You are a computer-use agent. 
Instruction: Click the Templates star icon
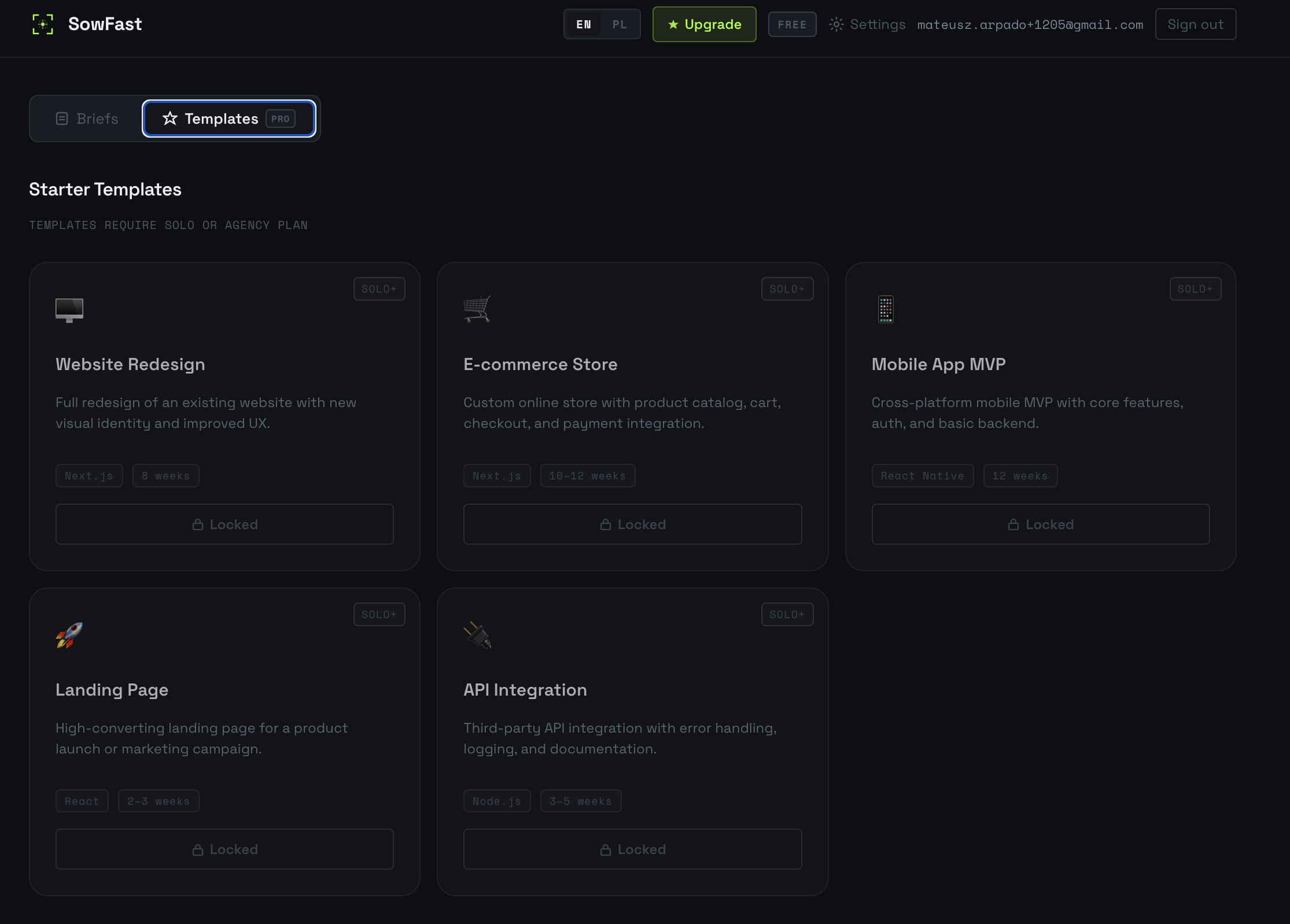coord(170,119)
